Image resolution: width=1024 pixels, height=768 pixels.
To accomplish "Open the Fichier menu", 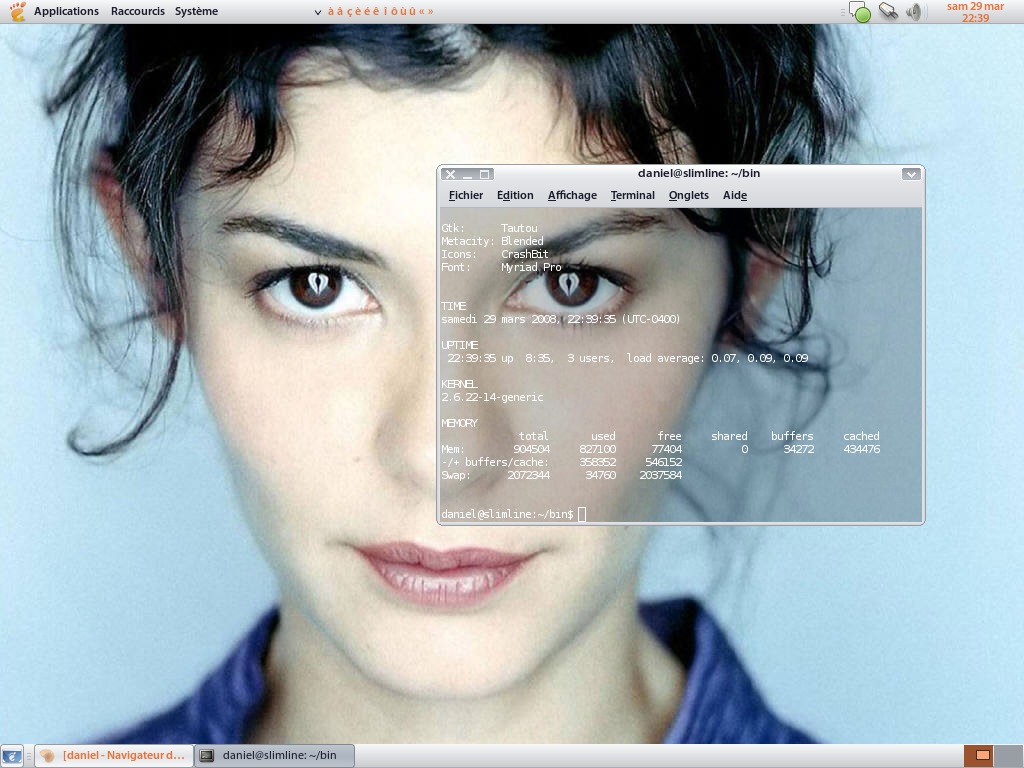I will tap(466, 195).
